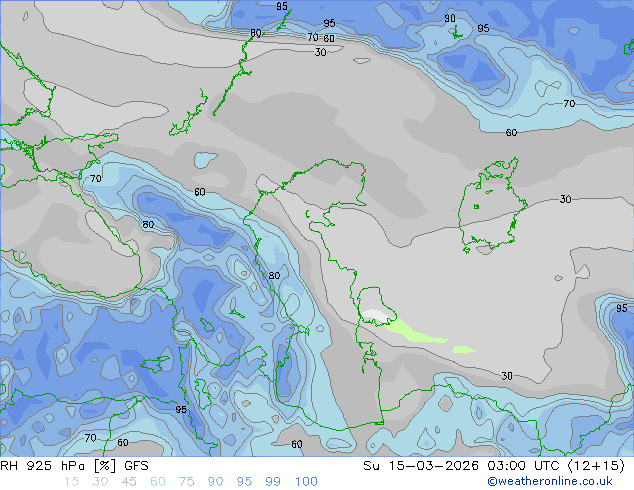
Task: Select the 45 value in the legend scale
Action: point(129,482)
